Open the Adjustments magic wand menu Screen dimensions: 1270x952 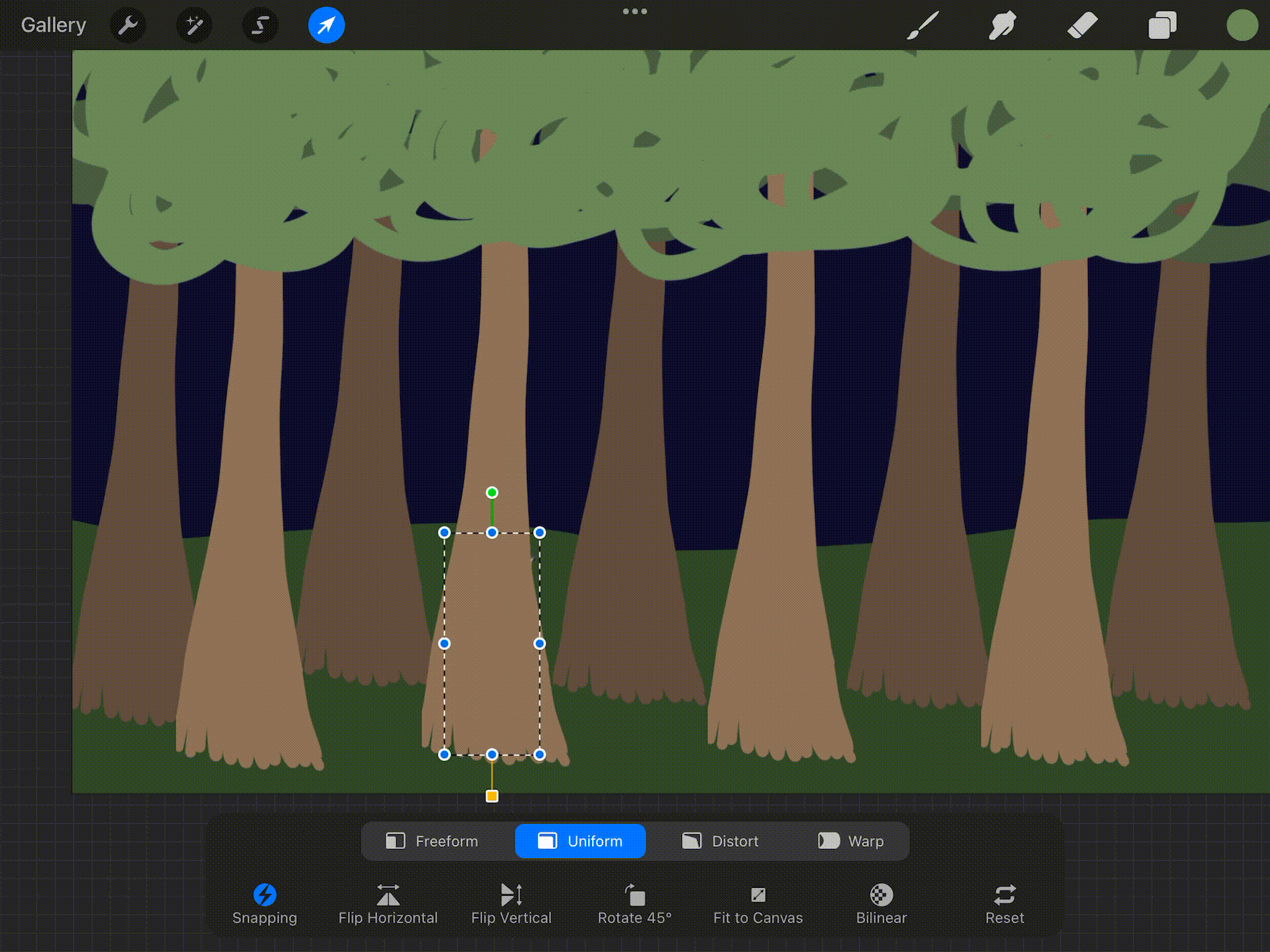(194, 25)
